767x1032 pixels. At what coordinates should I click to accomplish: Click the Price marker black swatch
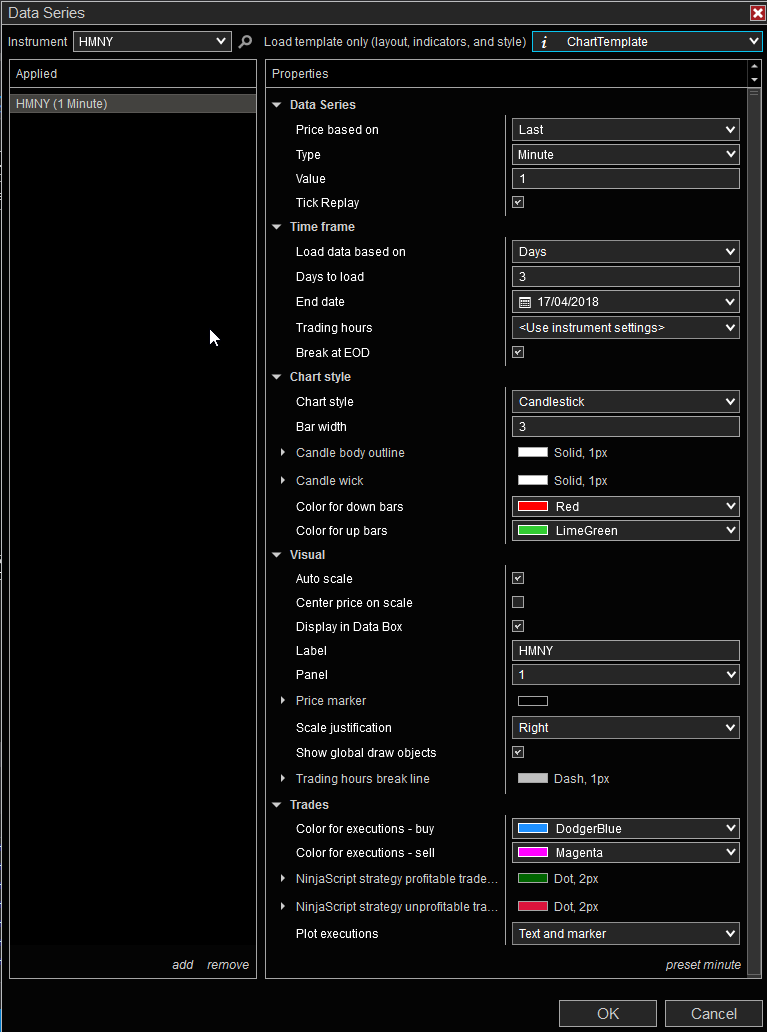click(533, 701)
